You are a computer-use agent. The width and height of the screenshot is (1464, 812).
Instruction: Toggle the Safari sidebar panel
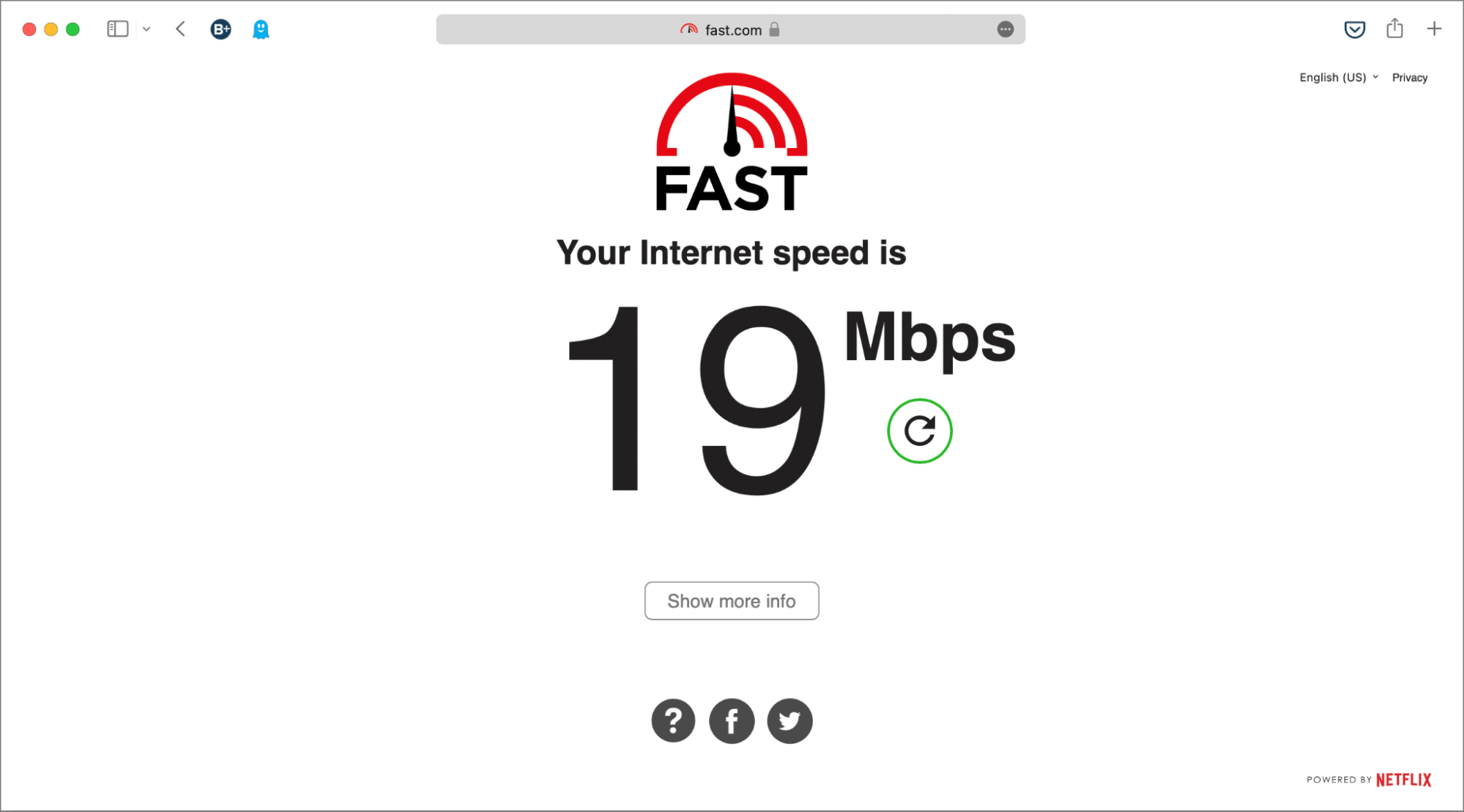point(118,29)
